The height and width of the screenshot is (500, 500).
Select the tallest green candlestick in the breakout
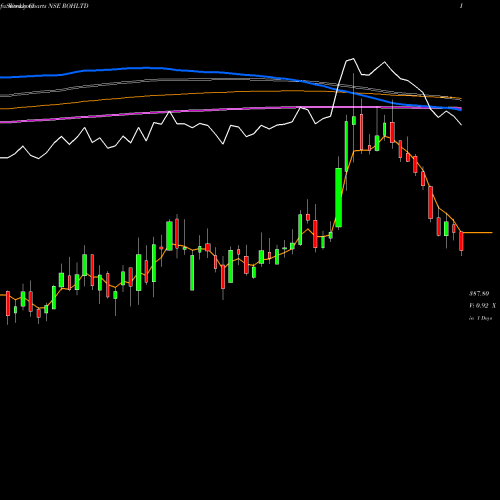click(339, 198)
